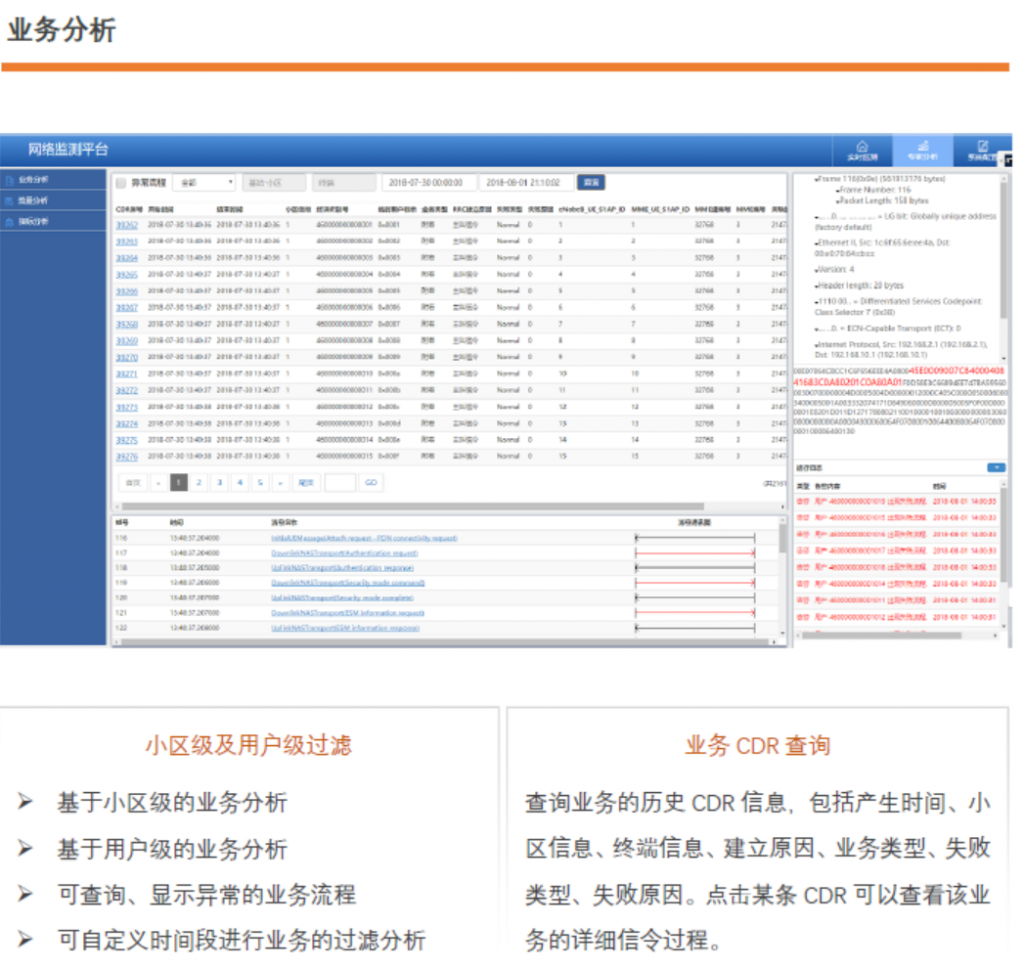This screenshot has width=1024, height=968.
Task: Open Security mode command message link
Action: 348,583
